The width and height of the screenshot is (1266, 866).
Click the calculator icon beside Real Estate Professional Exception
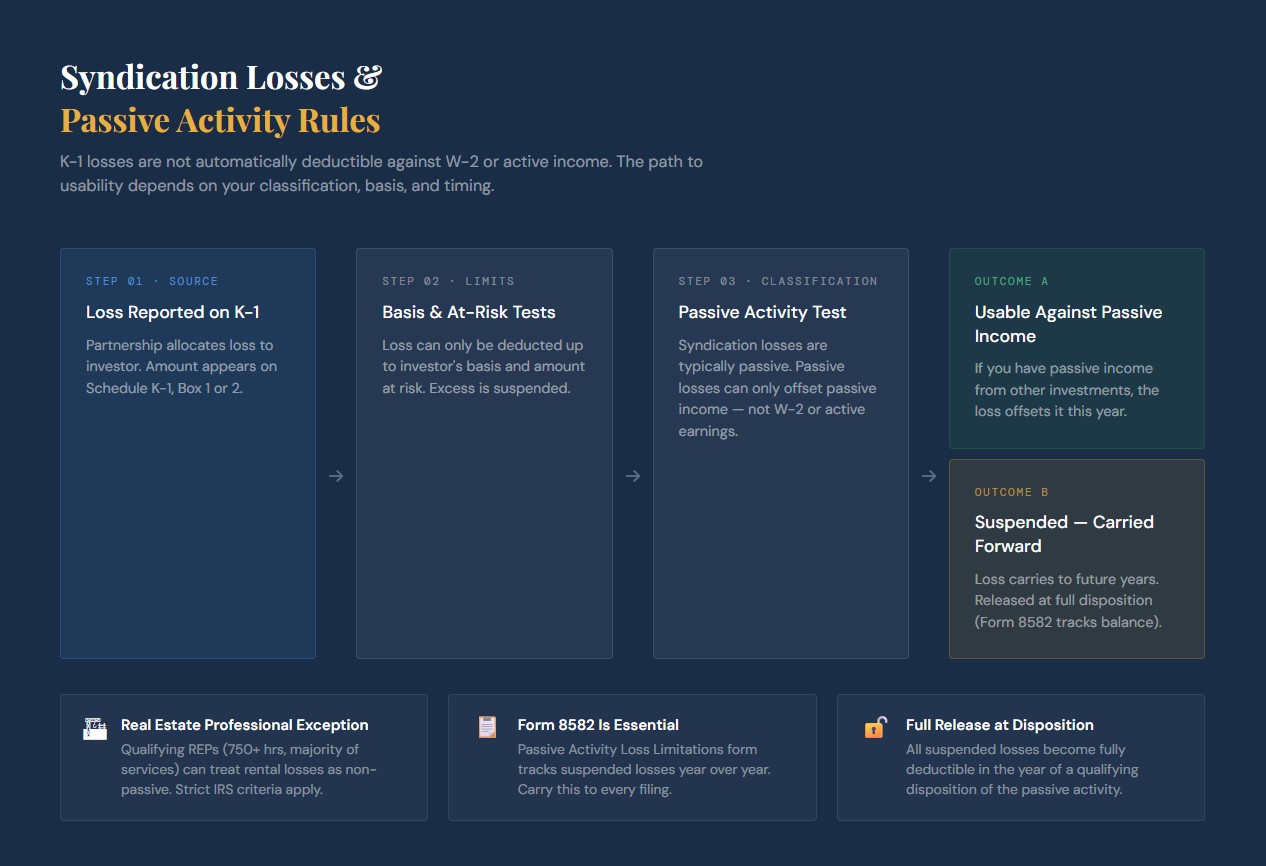point(95,729)
